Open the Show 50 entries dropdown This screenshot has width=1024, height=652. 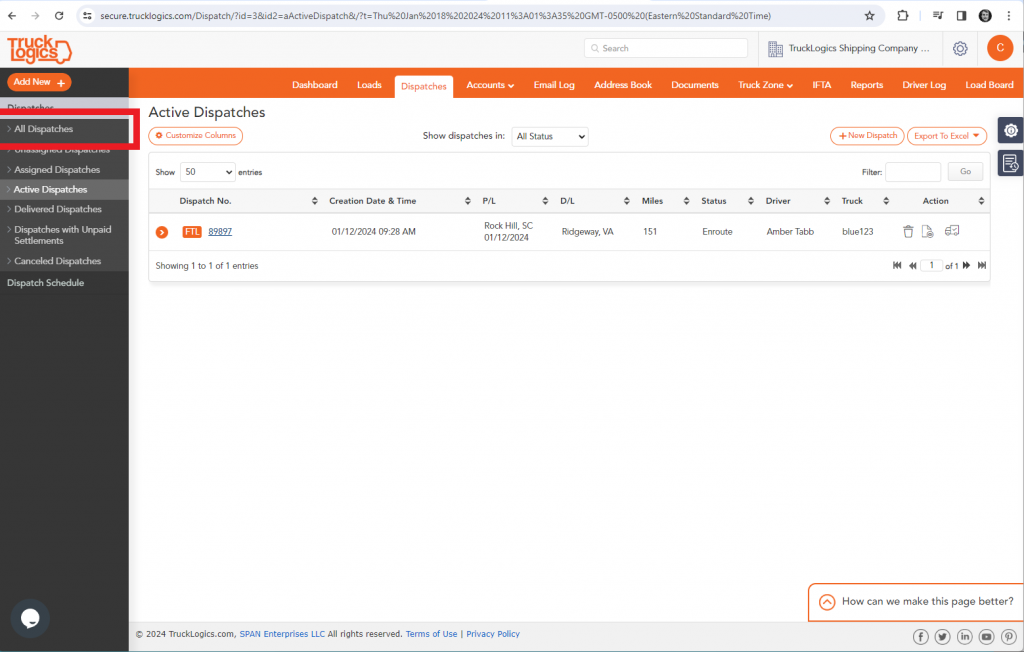(x=207, y=172)
